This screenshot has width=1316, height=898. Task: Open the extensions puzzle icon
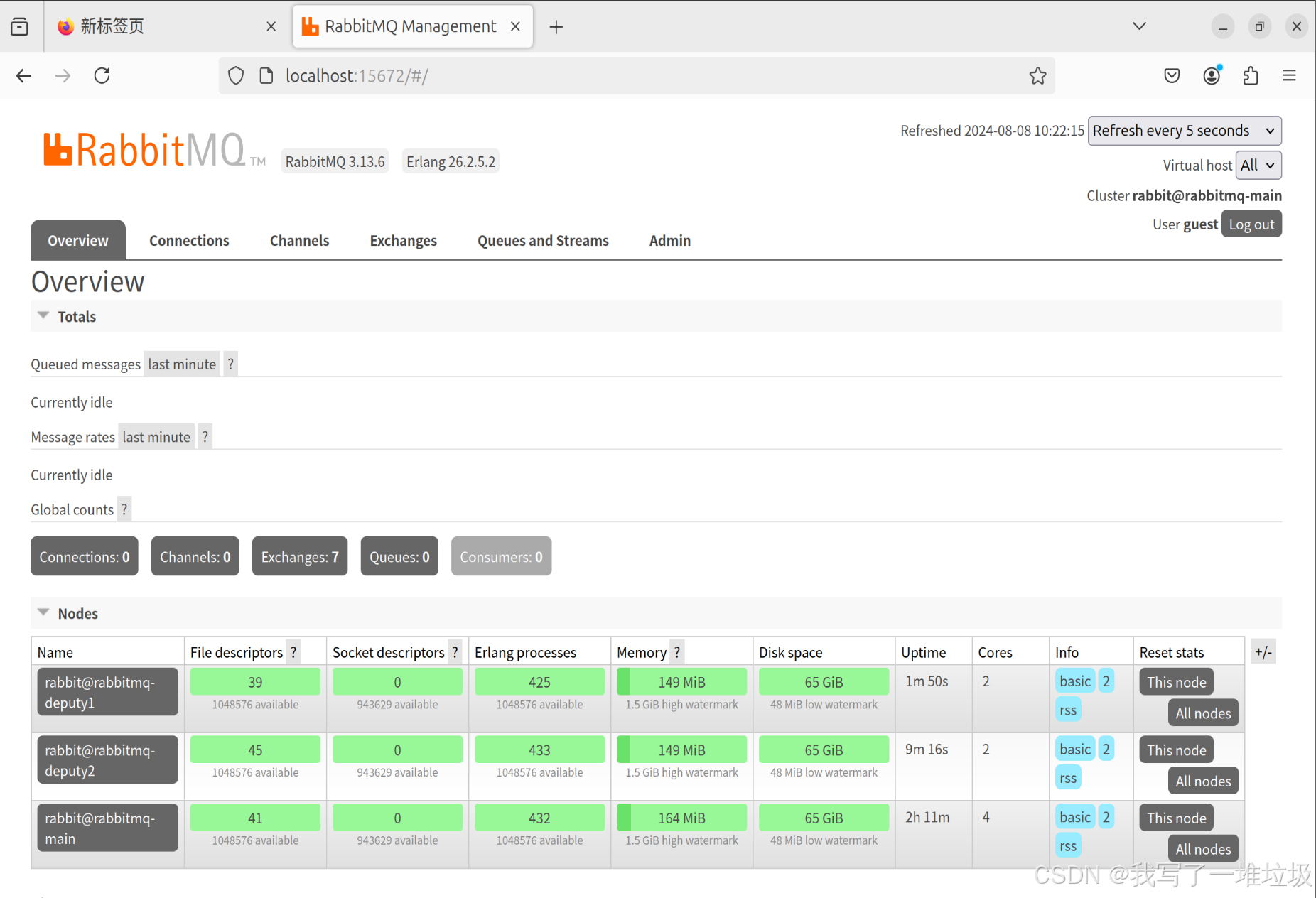pyautogui.click(x=1251, y=76)
